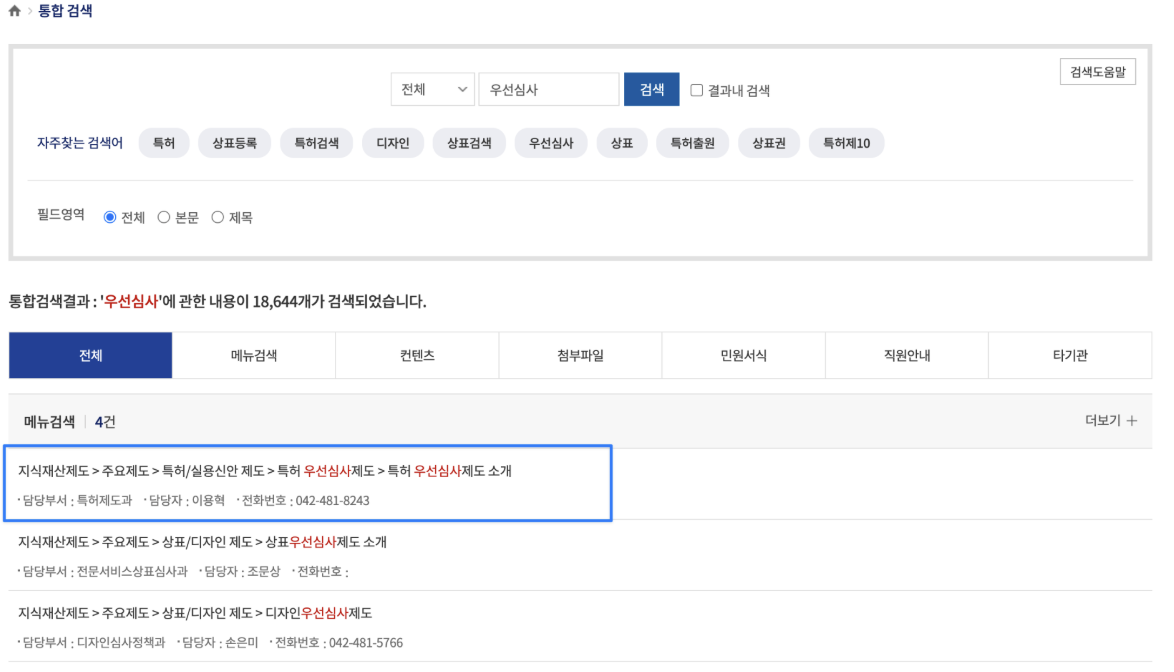Click the 상표등록 frequent search keyword
1174x672 pixels.
point(233,143)
